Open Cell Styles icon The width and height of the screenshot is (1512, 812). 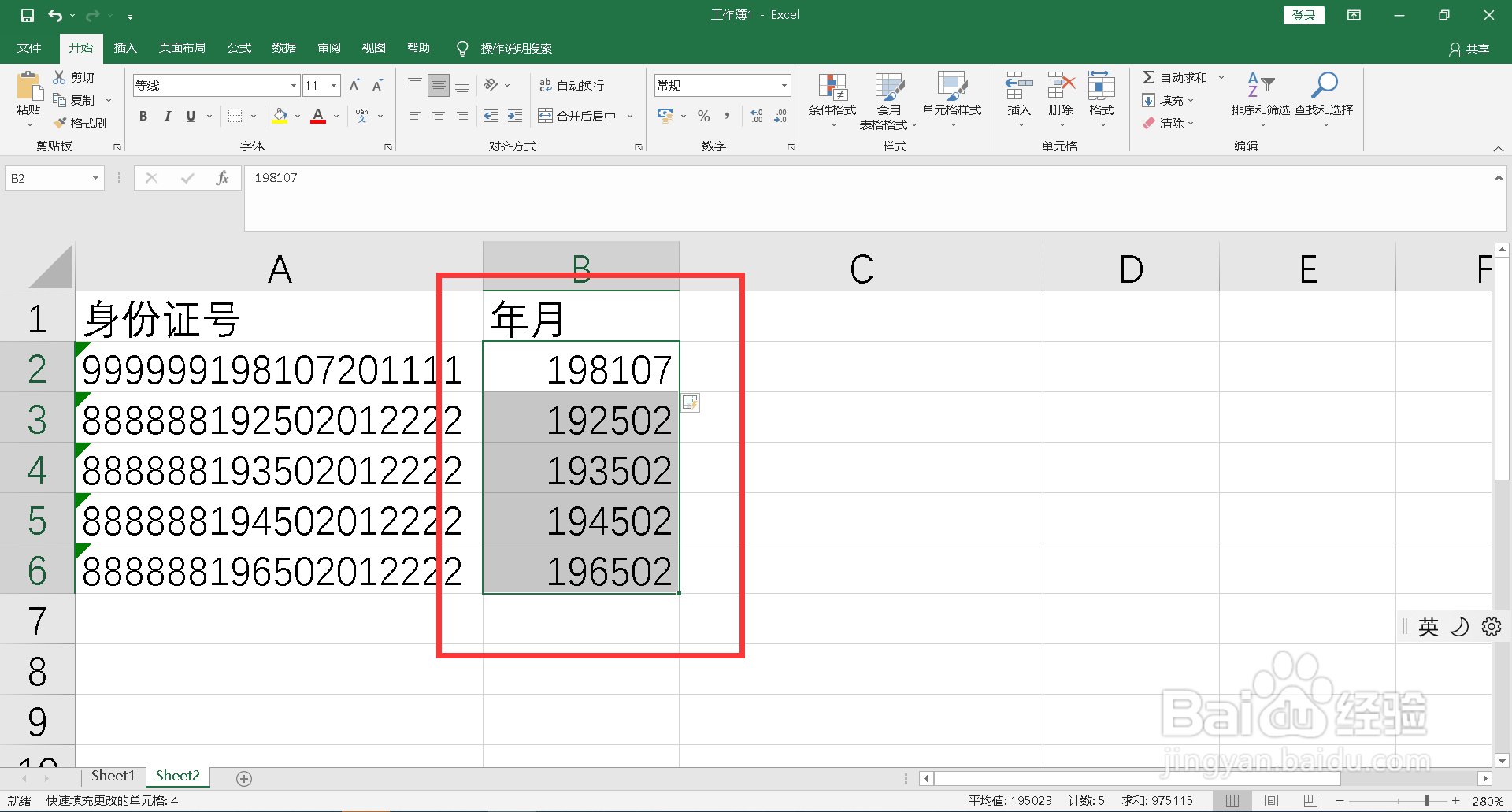[952, 87]
